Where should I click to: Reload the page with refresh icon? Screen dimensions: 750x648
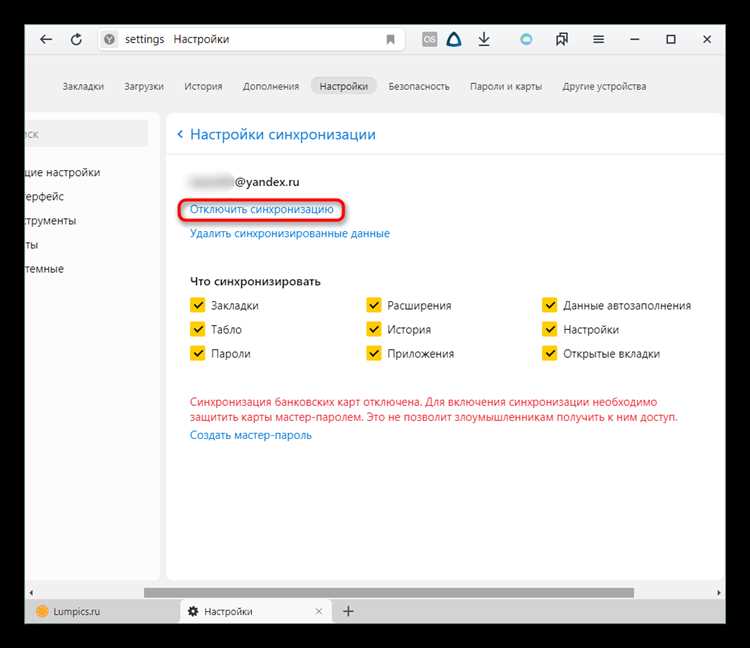(x=76, y=39)
